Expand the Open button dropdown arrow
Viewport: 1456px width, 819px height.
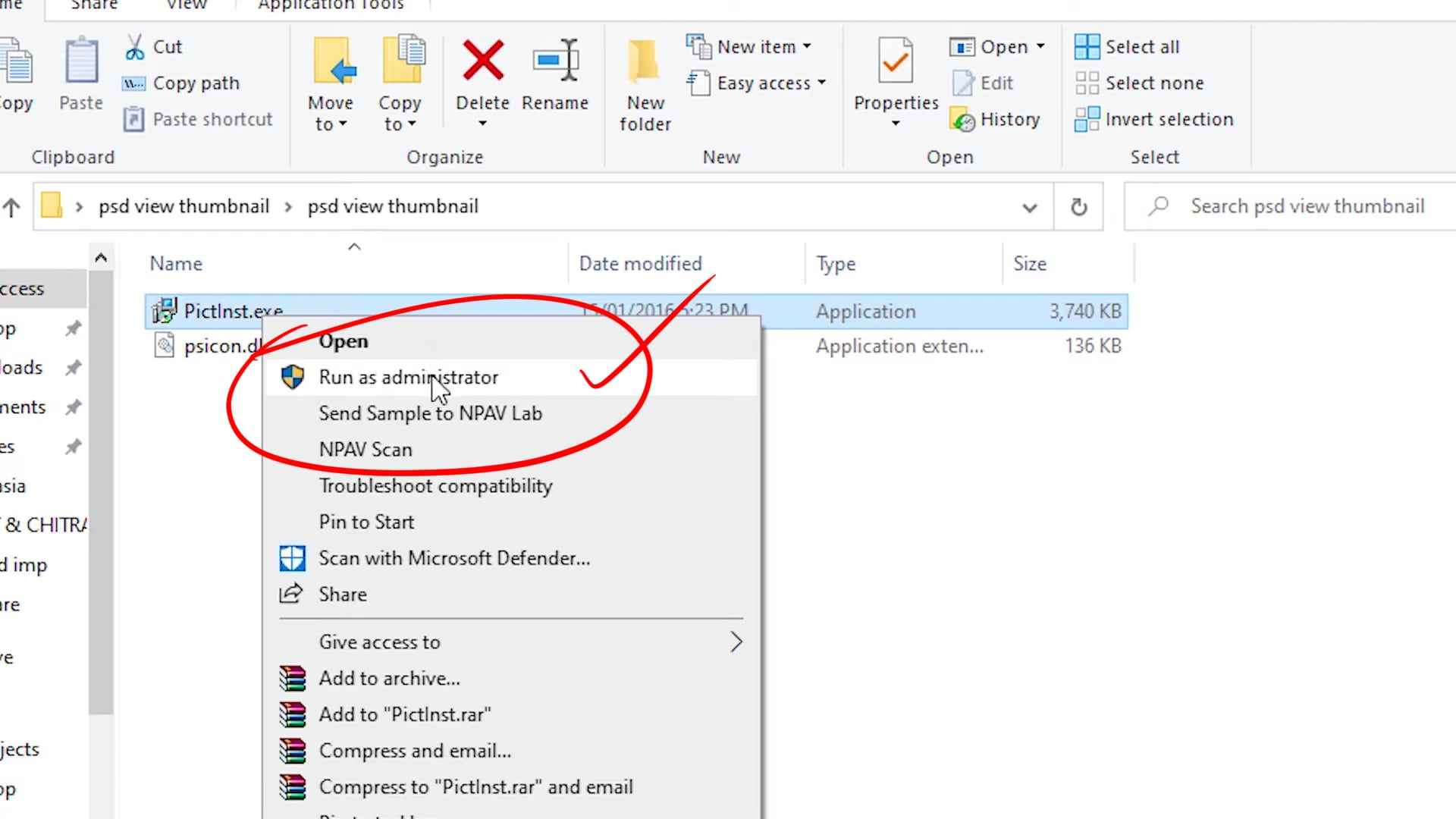click(x=1040, y=47)
